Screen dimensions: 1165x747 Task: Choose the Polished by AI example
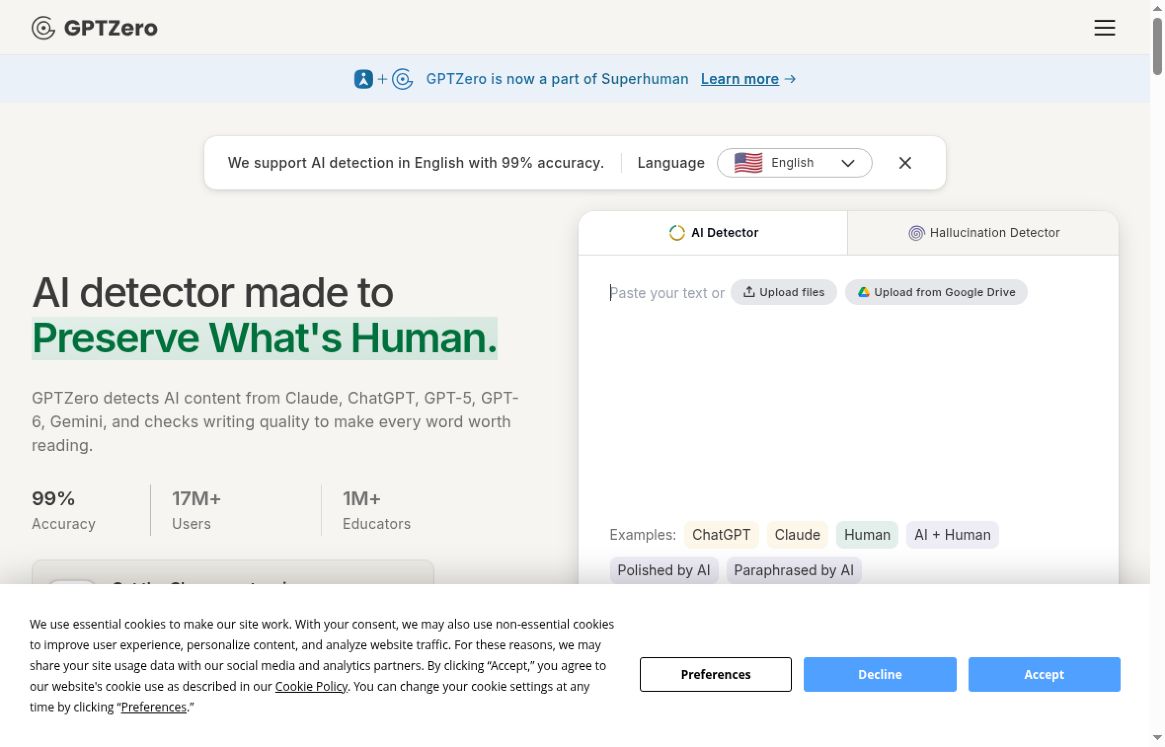click(x=663, y=570)
